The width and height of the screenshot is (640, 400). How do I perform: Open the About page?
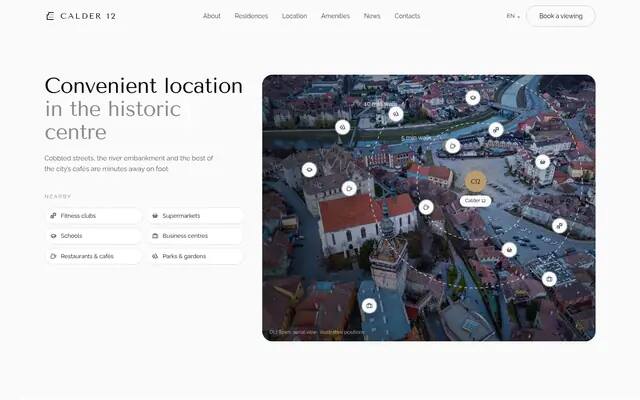pyautogui.click(x=211, y=16)
